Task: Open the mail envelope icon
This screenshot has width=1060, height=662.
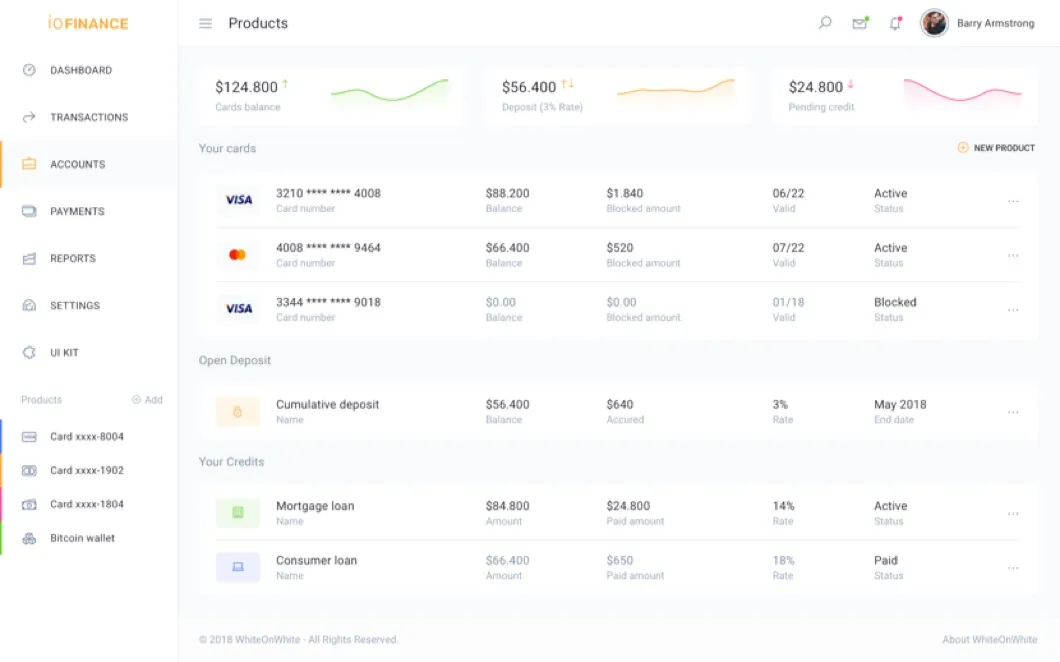Action: click(x=859, y=23)
